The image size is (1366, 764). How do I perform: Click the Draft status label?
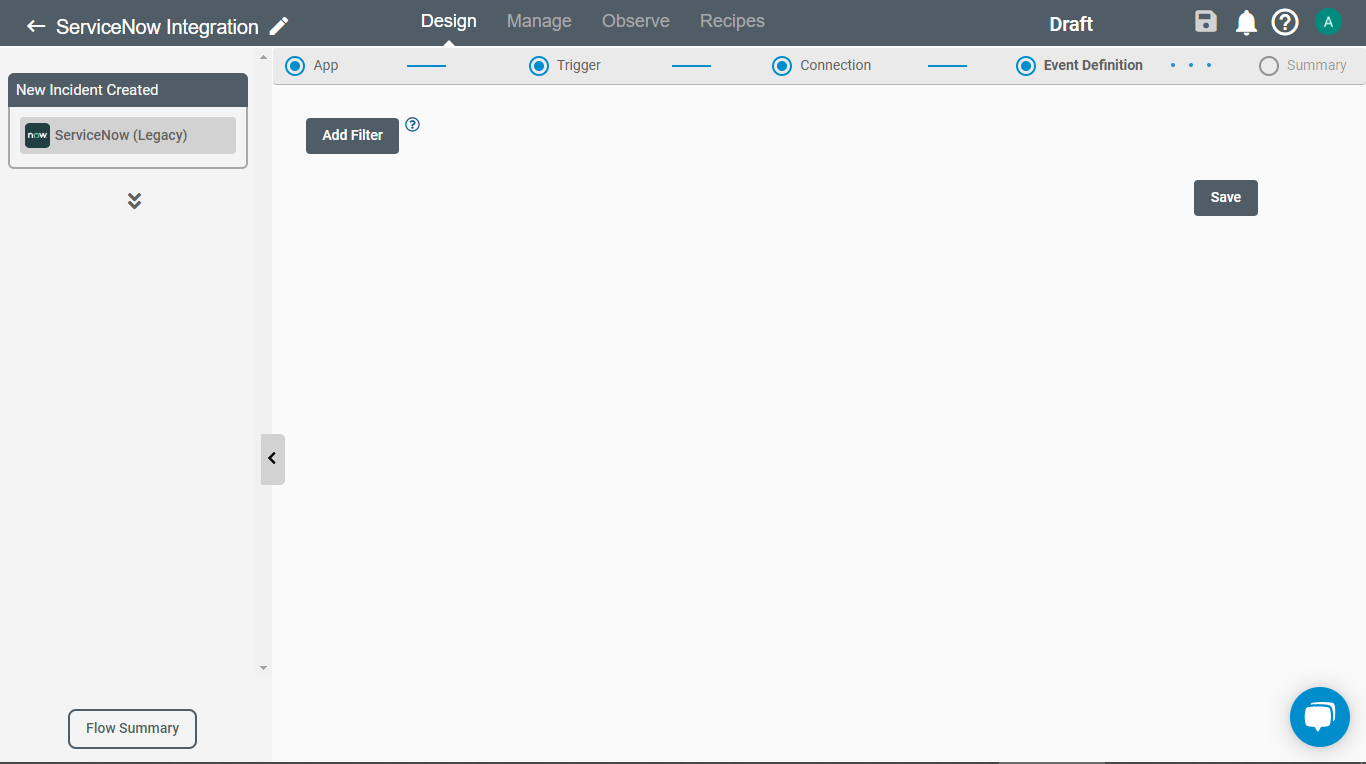coord(1071,24)
